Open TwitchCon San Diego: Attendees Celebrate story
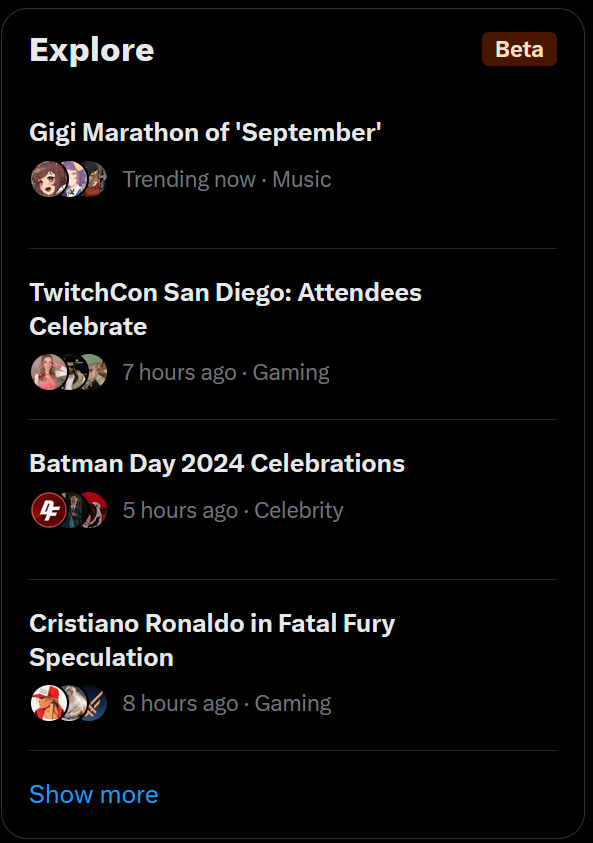593x843 pixels. (x=225, y=309)
